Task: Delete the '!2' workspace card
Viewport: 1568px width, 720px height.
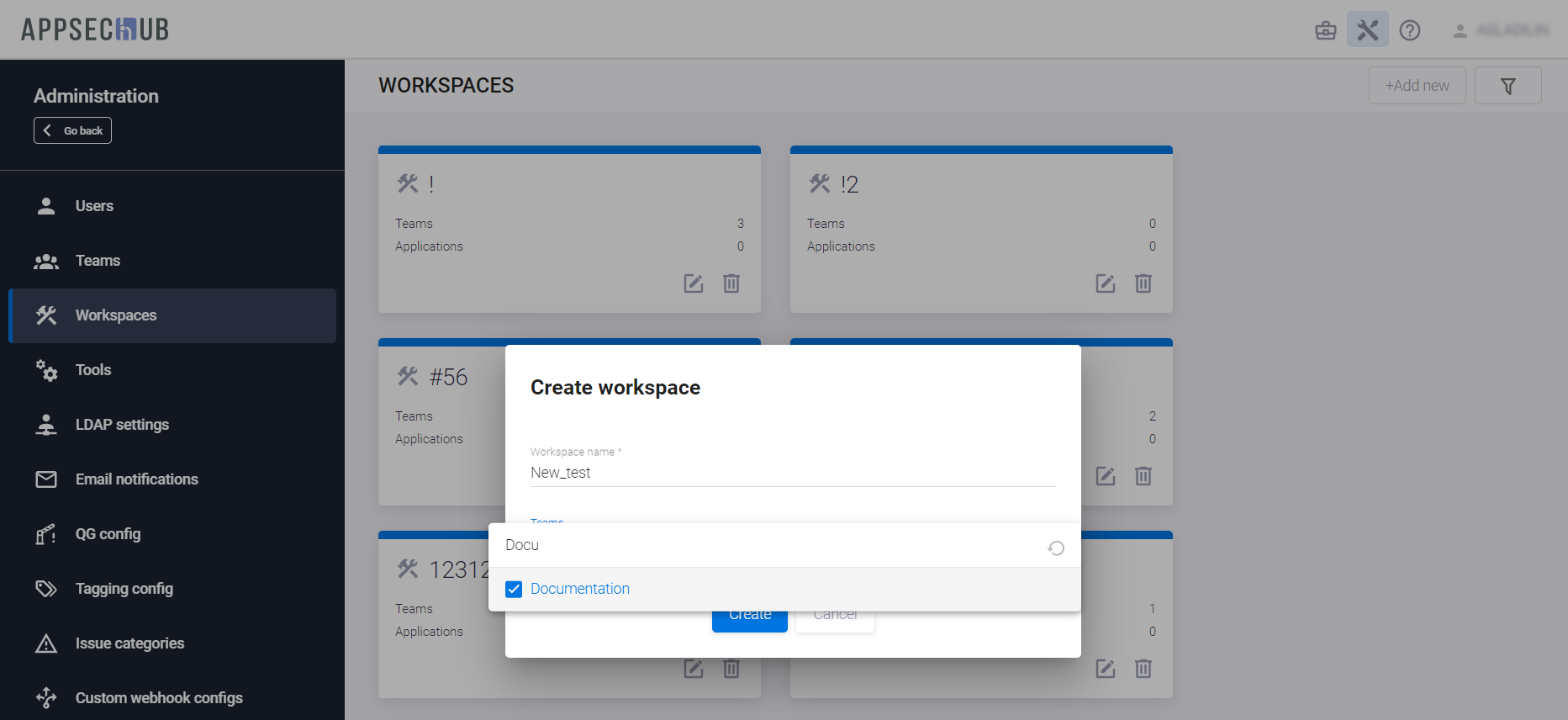Action: 1143,283
